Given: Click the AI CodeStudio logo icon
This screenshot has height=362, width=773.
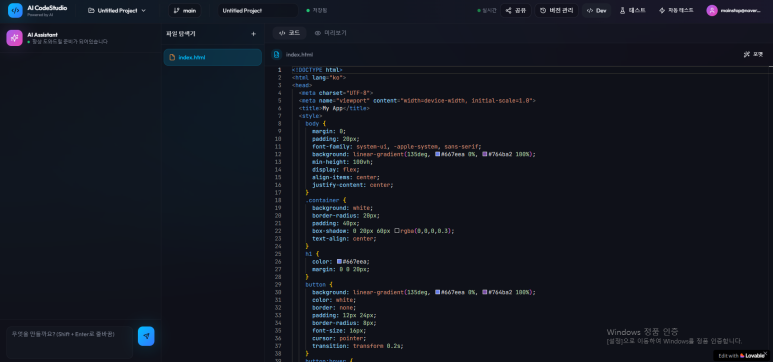Looking at the screenshot, I should click(x=15, y=10).
